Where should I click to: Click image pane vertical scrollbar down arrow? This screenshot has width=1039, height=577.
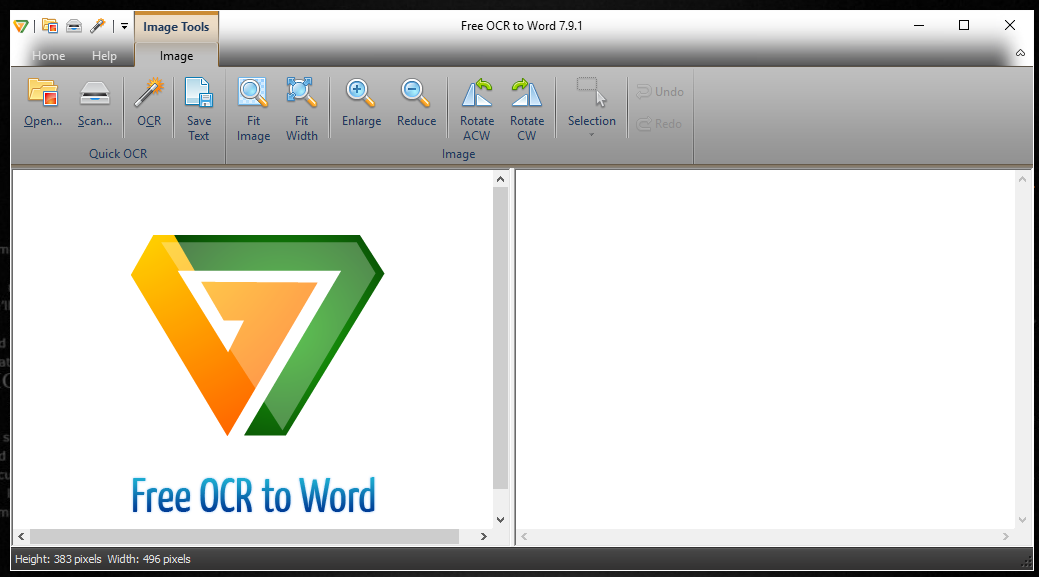pos(500,520)
